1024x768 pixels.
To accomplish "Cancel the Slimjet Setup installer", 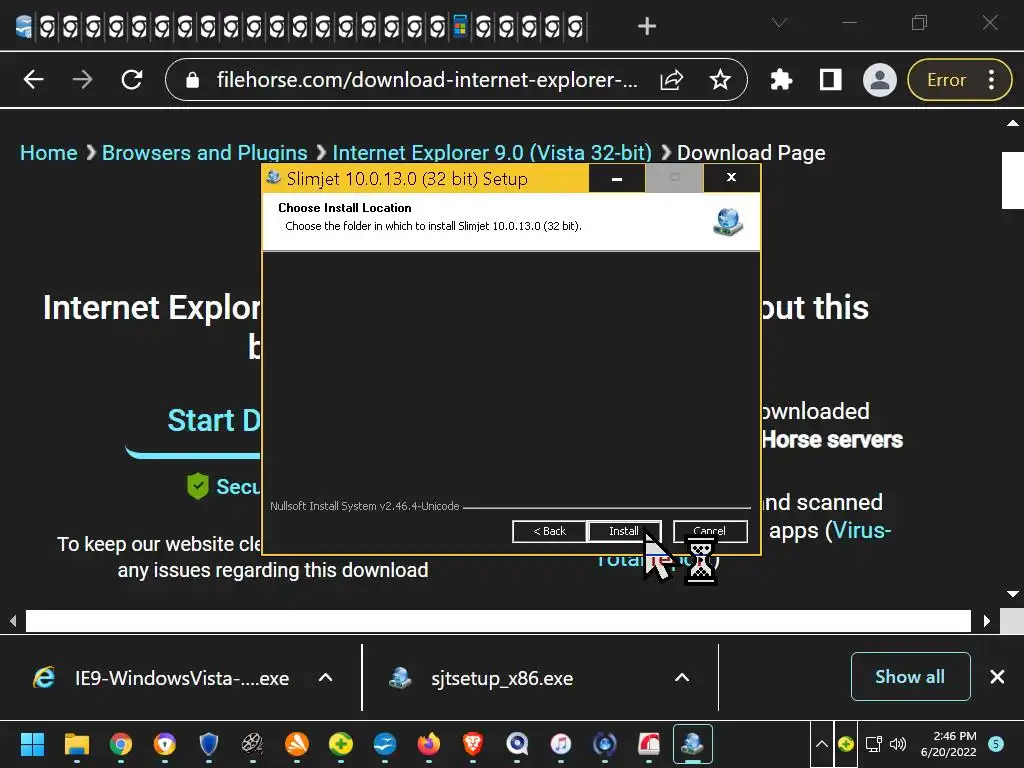I will tap(710, 531).
